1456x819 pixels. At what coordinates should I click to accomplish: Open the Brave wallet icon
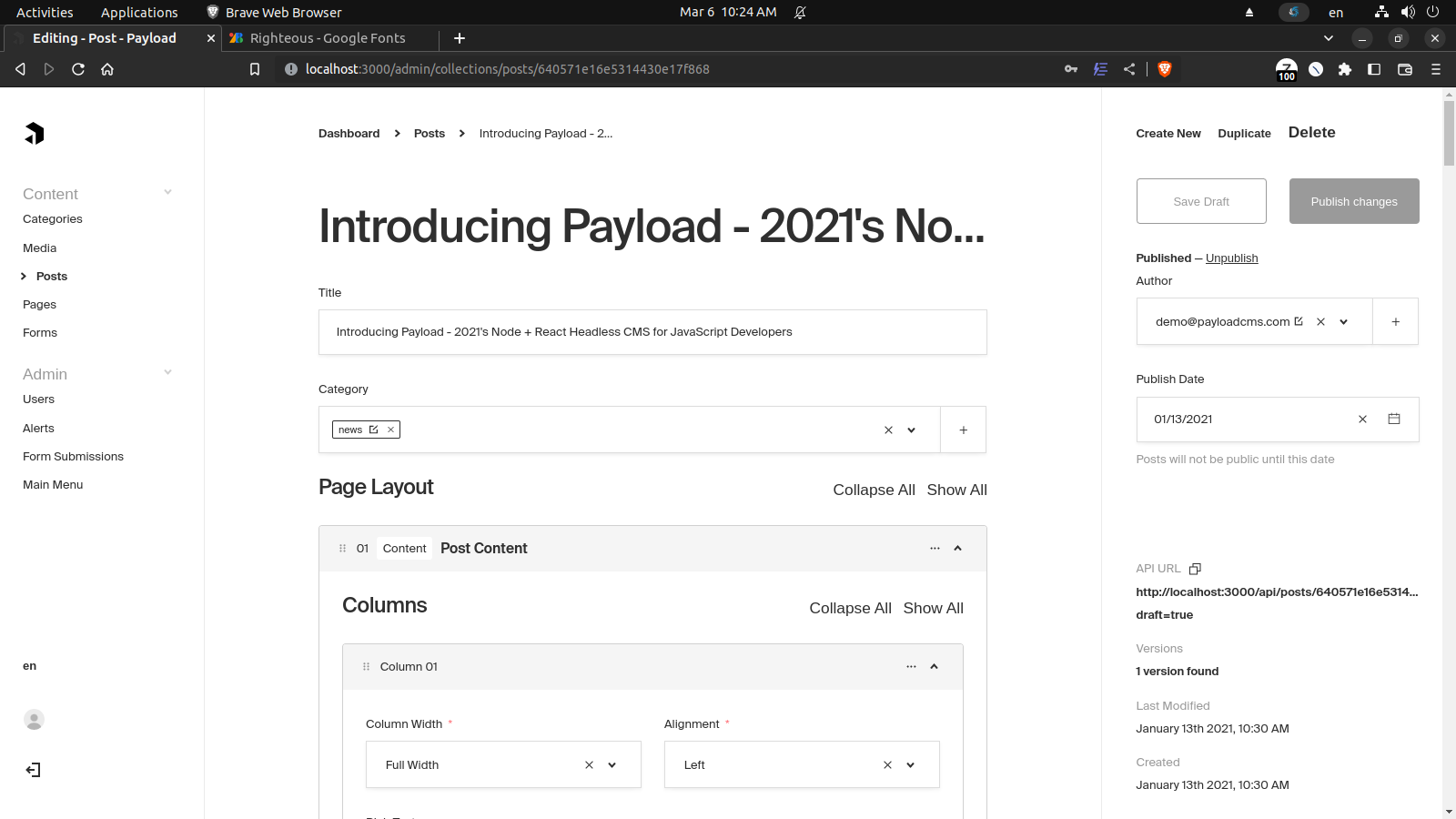(1404, 69)
